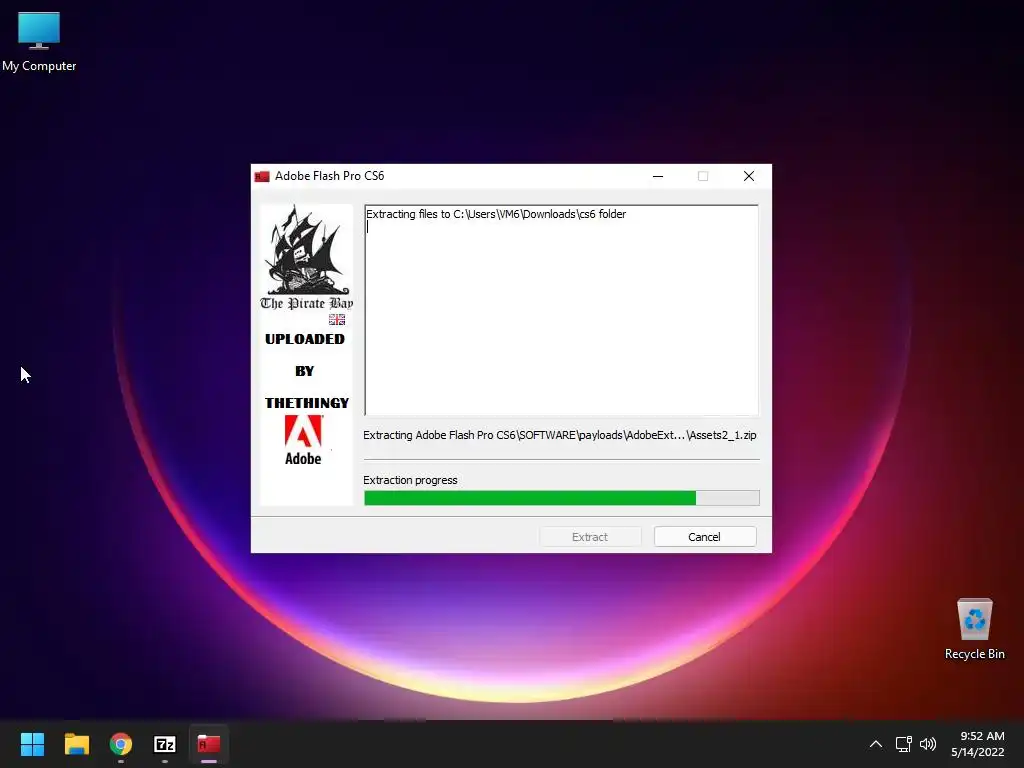Click the green extraction progress bar
The image size is (1024, 768).
click(x=562, y=498)
